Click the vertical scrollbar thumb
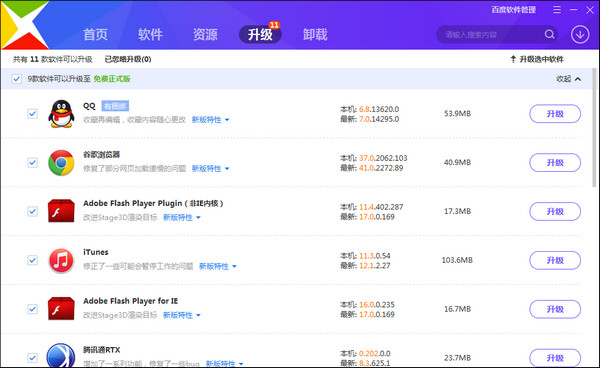 (x=594, y=128)
